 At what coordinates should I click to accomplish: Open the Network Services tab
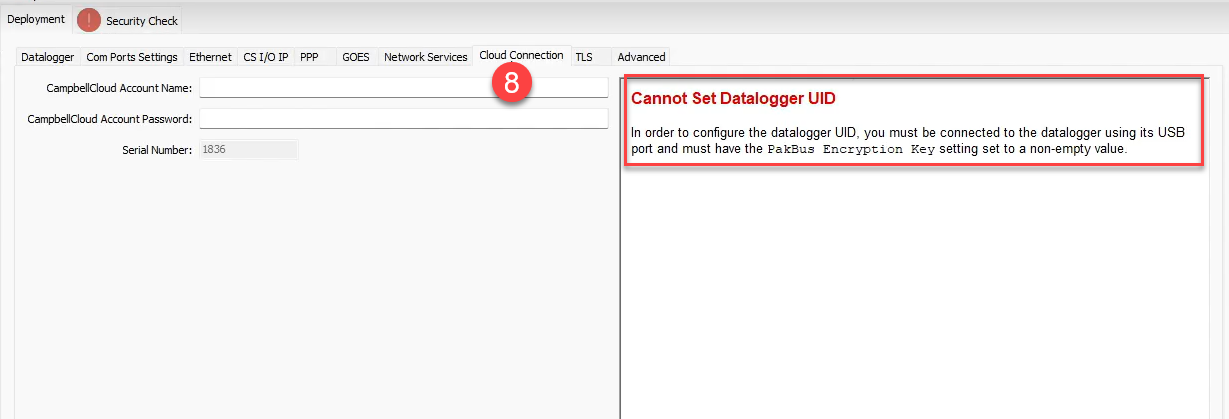pos(425,57)
